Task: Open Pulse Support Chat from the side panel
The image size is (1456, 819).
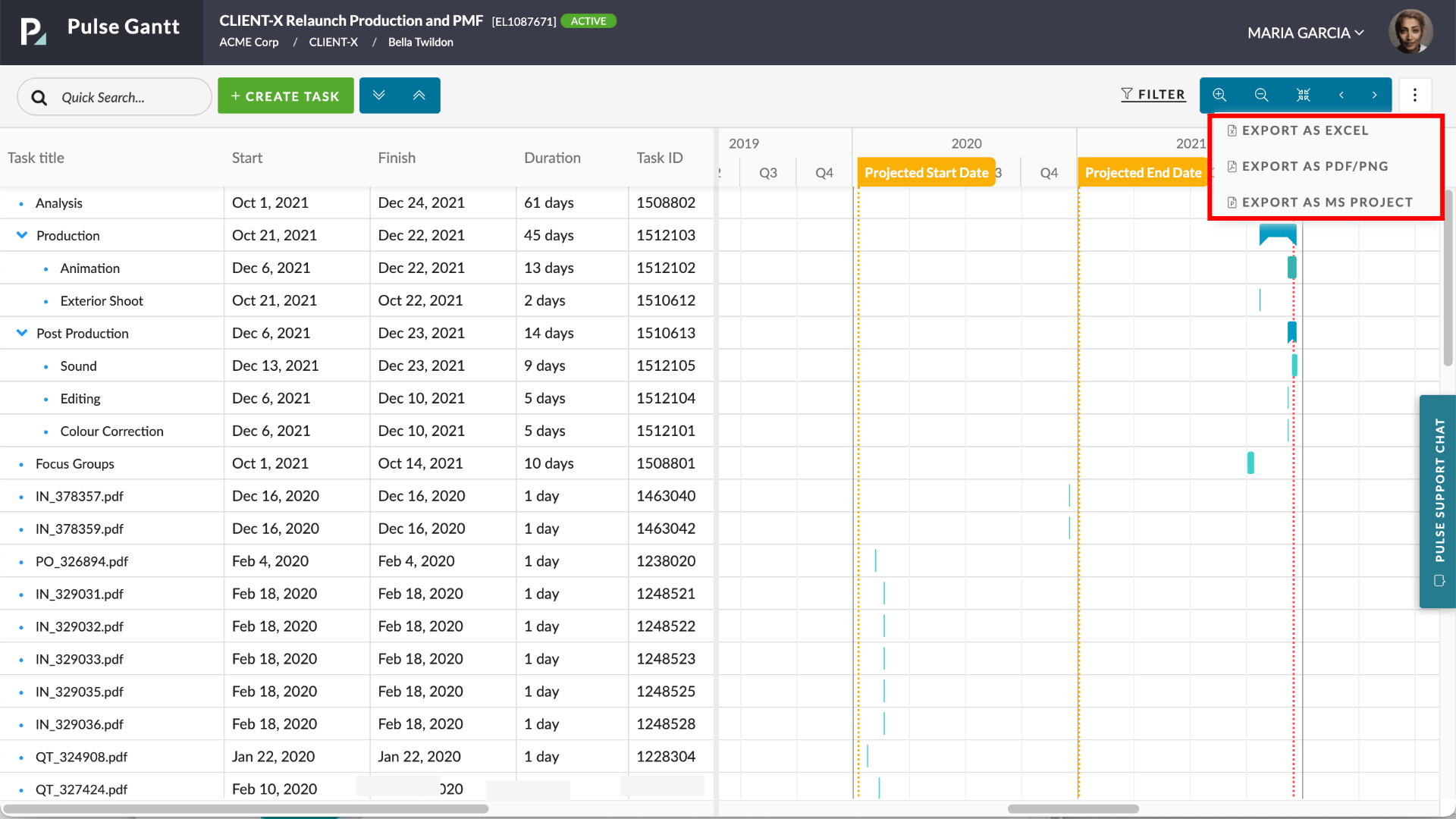Action: (x=1437, y=500)
